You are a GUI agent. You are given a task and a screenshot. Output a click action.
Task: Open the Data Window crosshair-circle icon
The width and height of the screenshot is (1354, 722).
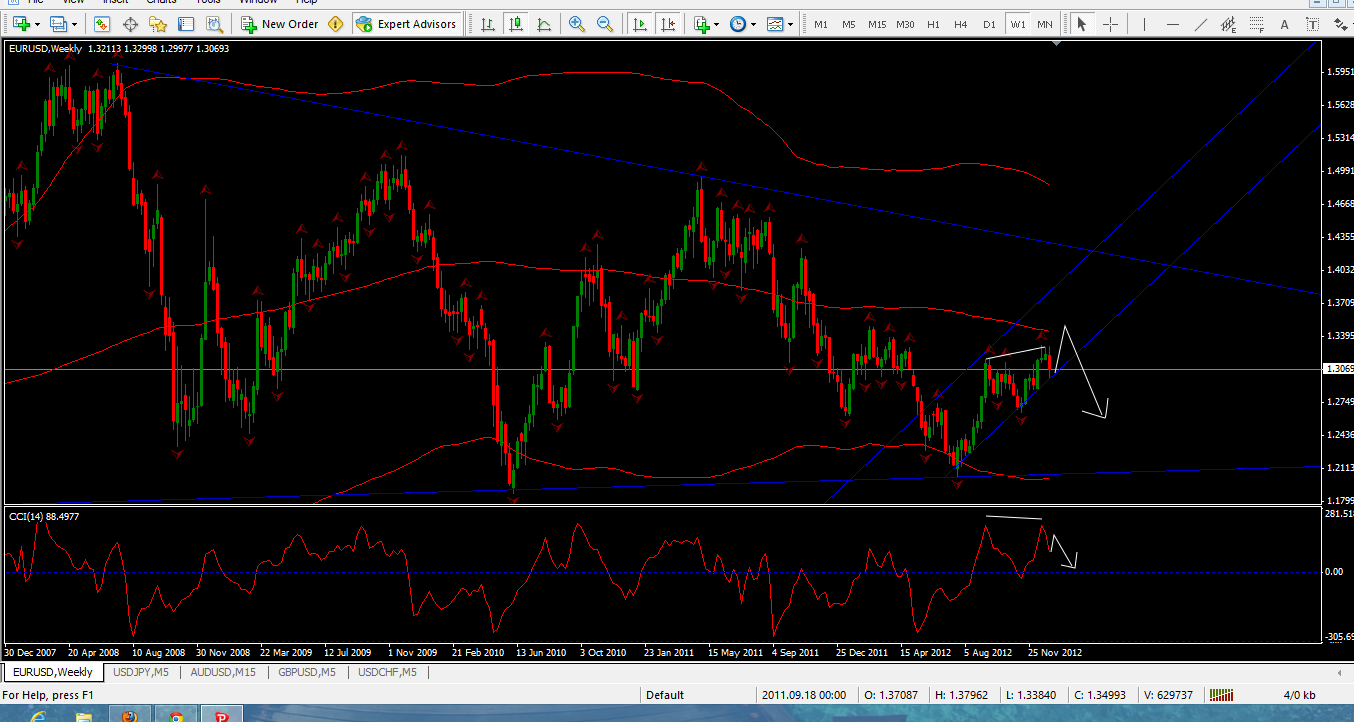click(130, 24)
